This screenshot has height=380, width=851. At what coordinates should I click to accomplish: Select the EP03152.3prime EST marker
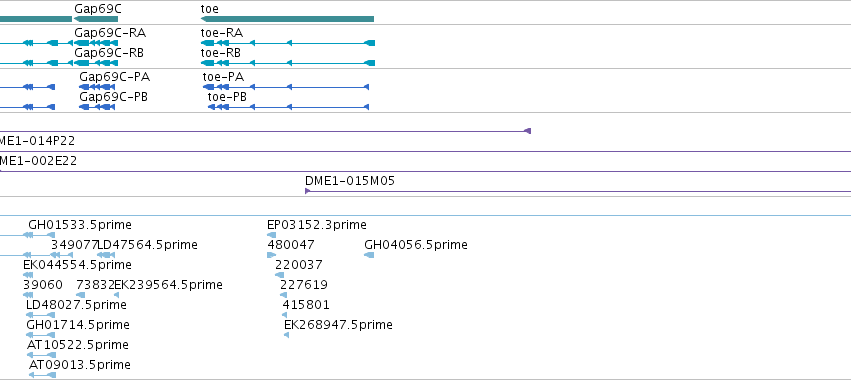[271, 235]
